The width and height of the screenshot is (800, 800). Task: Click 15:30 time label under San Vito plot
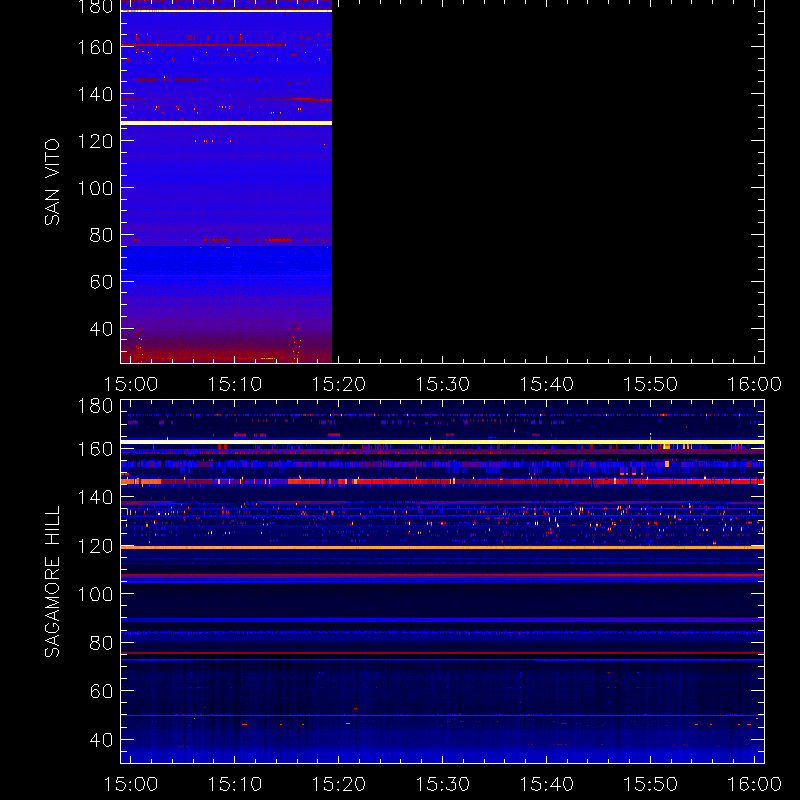pyautogui.click(x=442, y=384)
